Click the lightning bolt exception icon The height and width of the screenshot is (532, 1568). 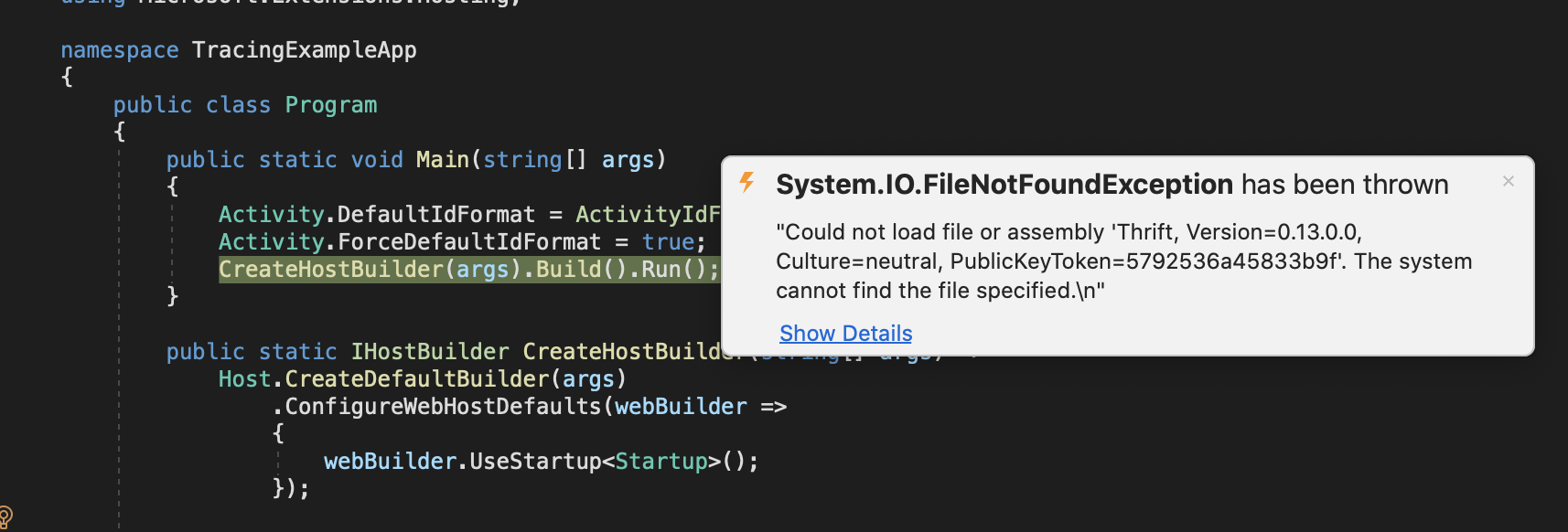coord(747,182)
